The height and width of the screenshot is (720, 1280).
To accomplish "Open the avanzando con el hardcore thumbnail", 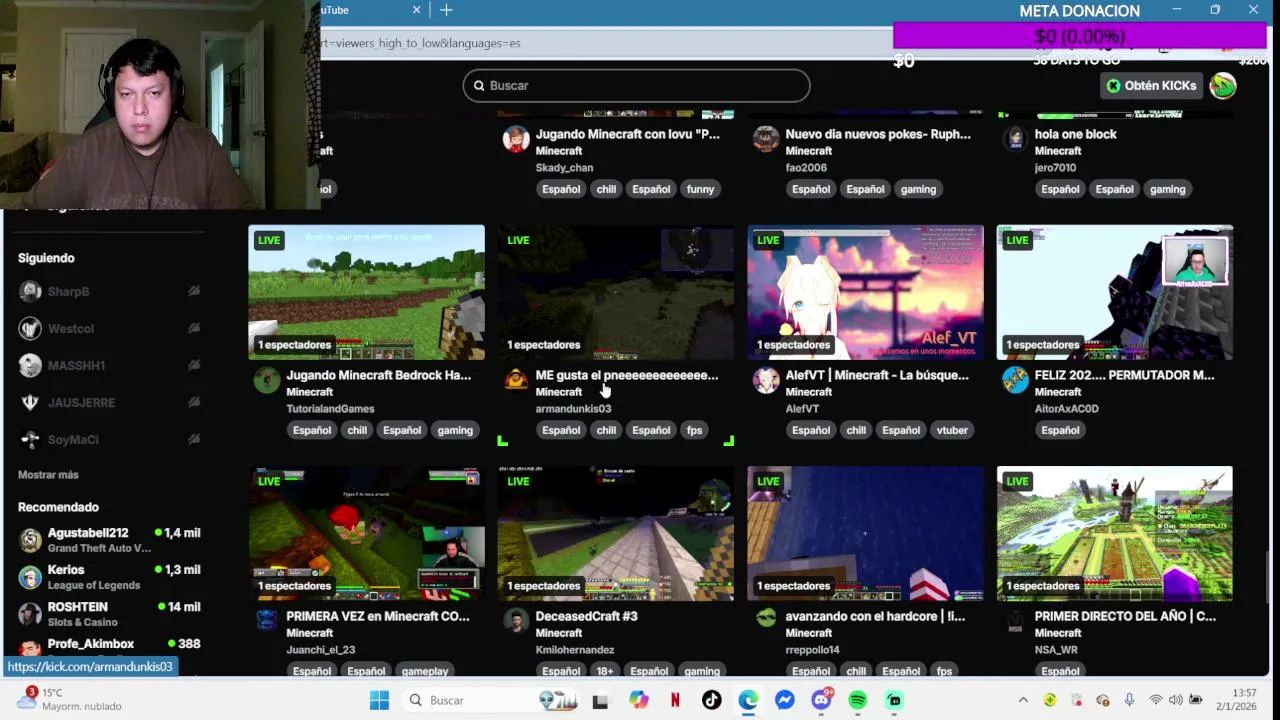I will [x=865, y=534].
